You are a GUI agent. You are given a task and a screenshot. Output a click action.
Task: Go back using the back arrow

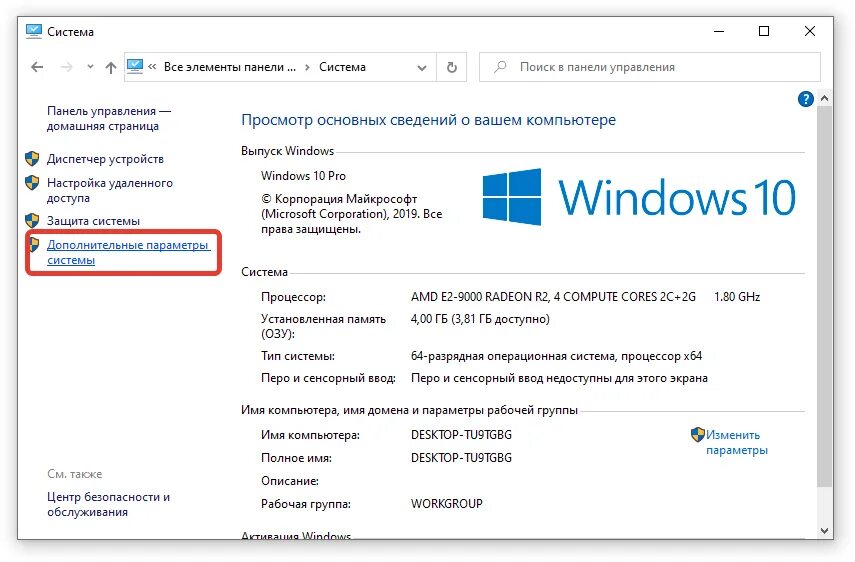point(37,67)
